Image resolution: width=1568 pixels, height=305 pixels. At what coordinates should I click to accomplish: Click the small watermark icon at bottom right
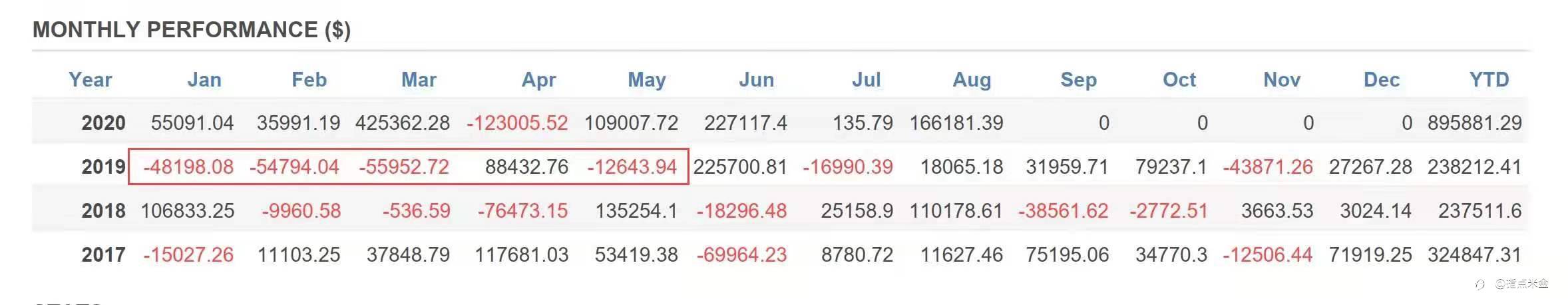click(x=1480, y=284)
